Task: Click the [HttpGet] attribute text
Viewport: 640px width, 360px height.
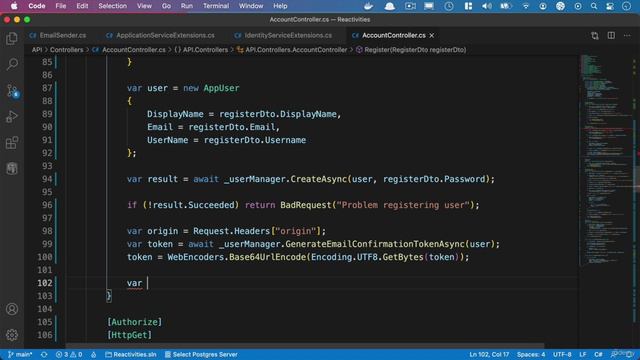Action: 129,335
